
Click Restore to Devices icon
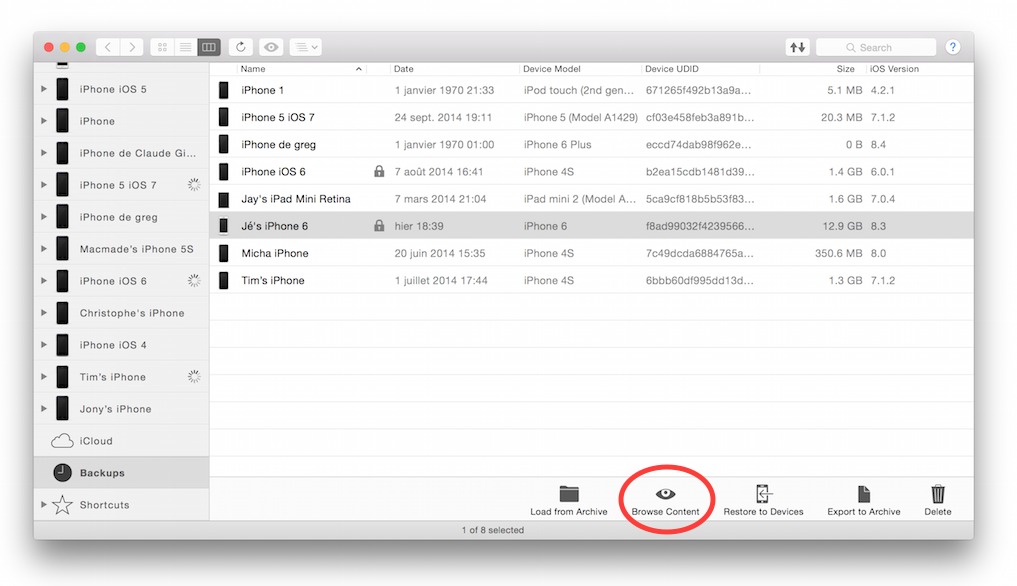coord(763,494)
